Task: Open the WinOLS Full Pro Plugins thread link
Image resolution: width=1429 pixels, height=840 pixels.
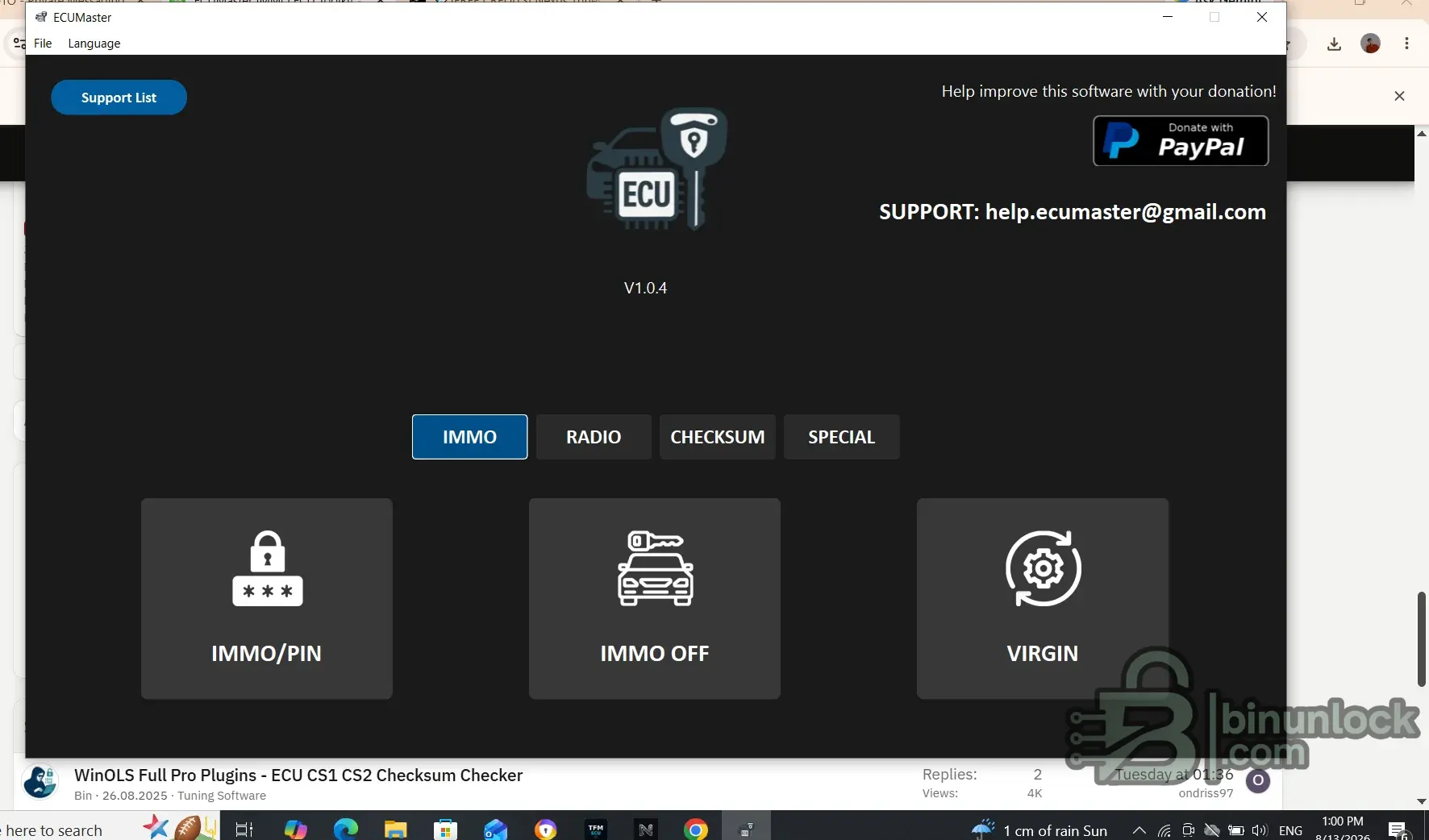Action: (298, 776)
